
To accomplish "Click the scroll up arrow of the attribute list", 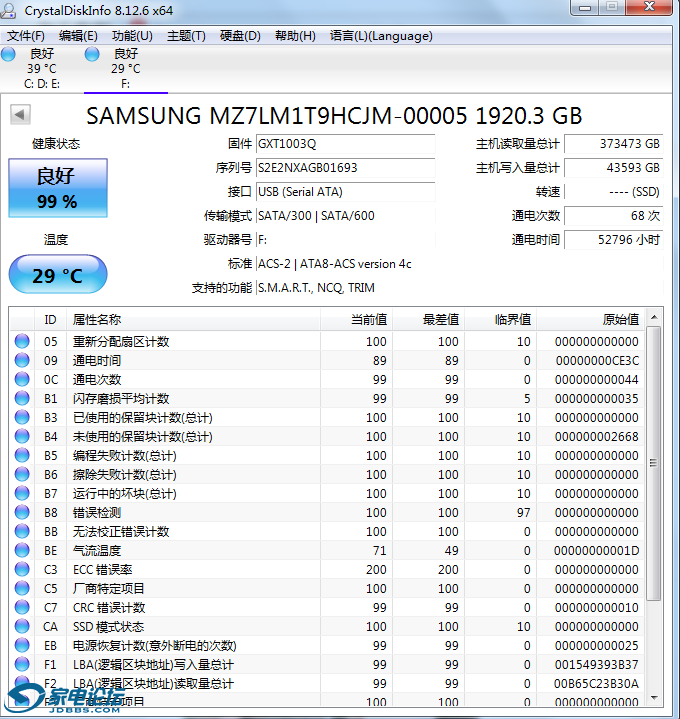I will pyautogui.click(x=654, y=317).
